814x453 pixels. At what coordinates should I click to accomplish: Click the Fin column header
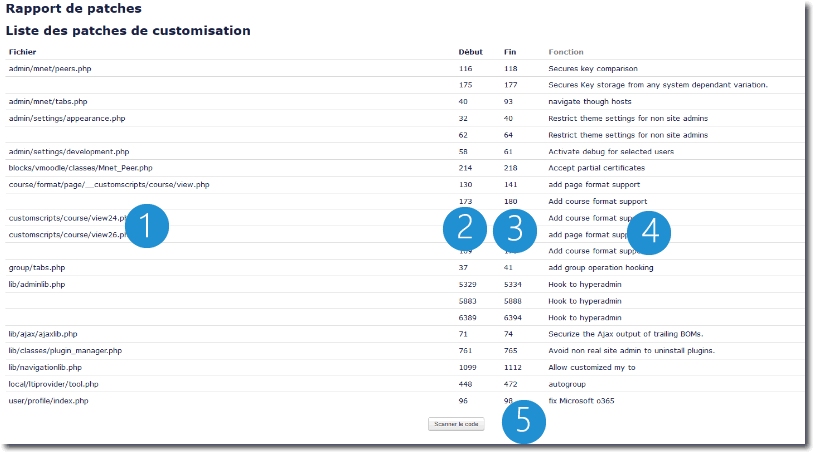pos(510,52)
